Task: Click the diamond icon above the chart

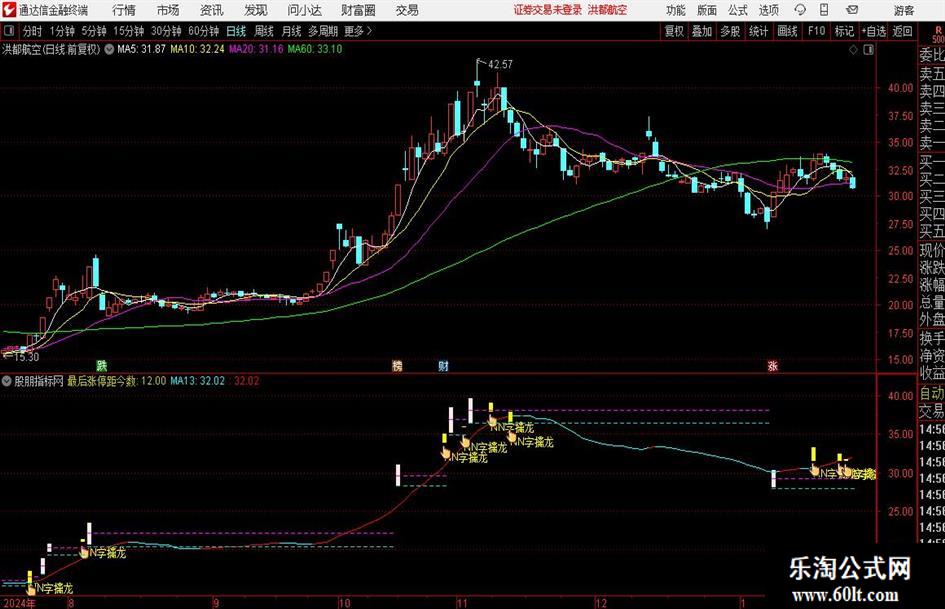Action: 853,50
